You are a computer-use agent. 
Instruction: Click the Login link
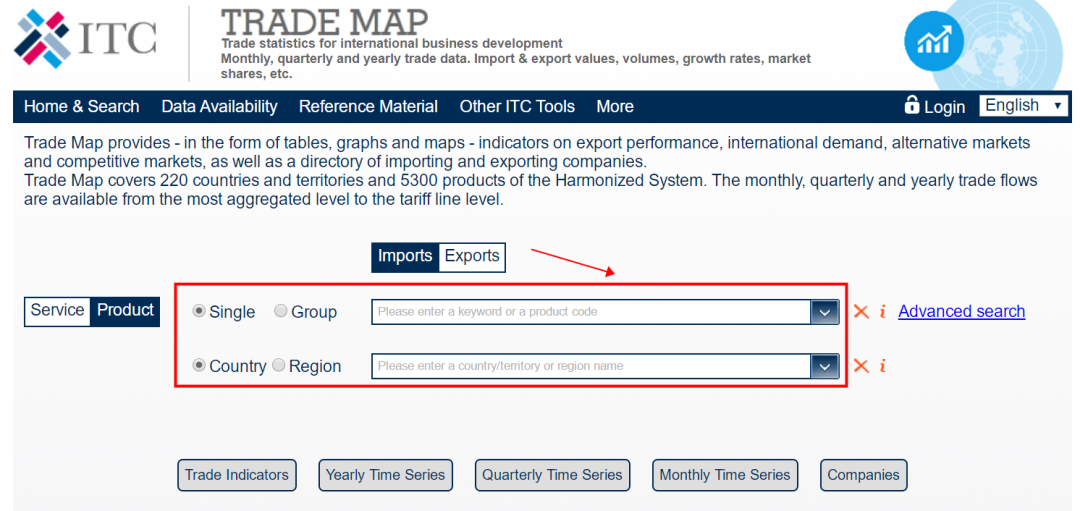point(944,107)
